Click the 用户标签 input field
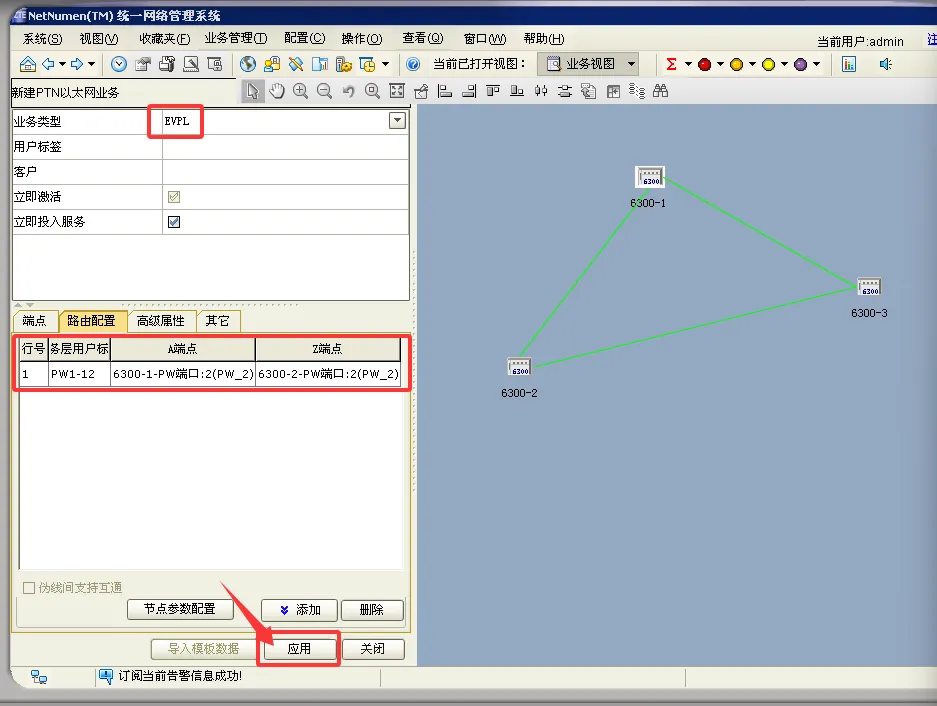 tap(285, 146)
